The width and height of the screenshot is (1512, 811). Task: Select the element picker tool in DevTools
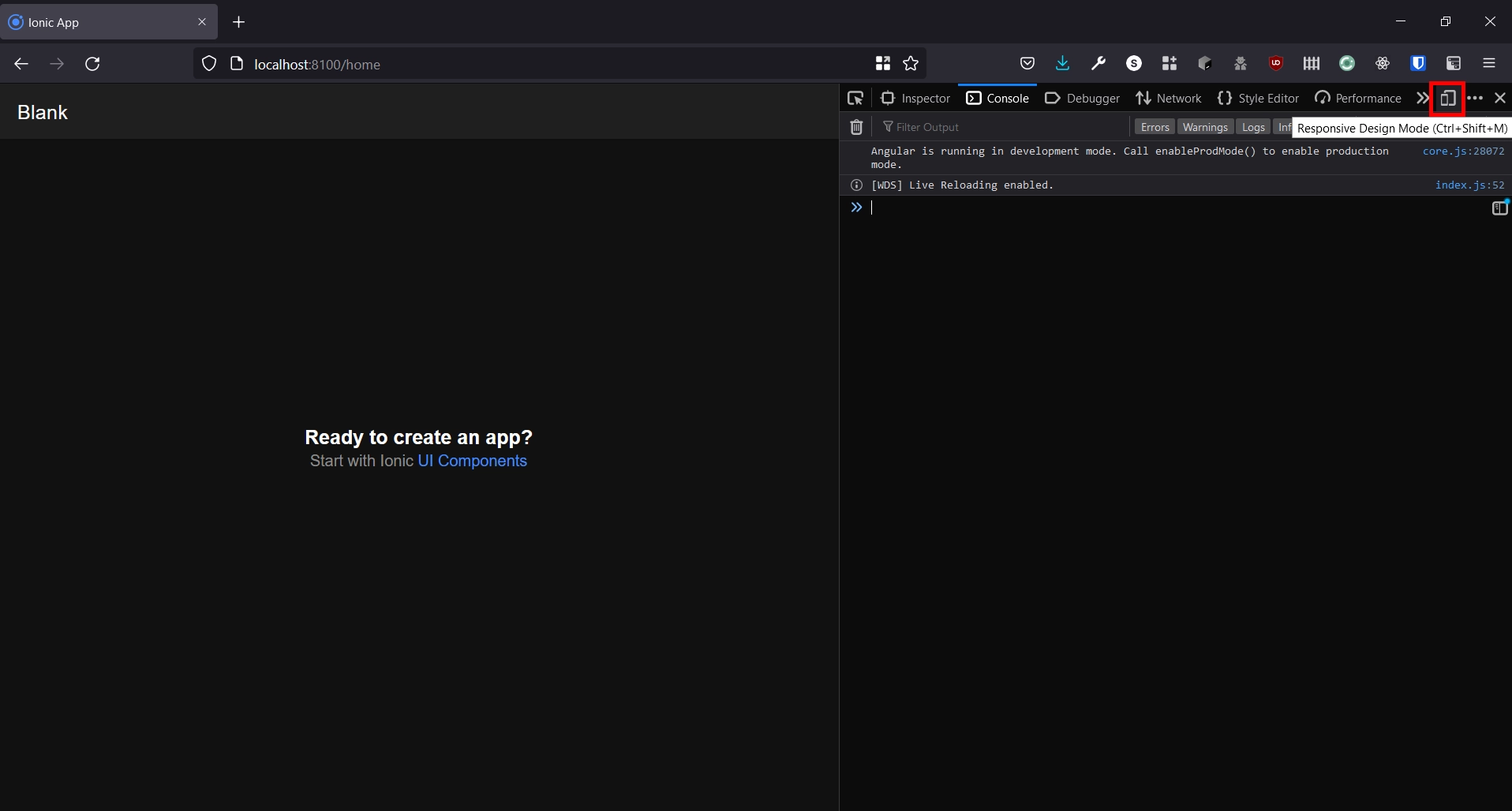pyautogui.click(x=856, y=98)
